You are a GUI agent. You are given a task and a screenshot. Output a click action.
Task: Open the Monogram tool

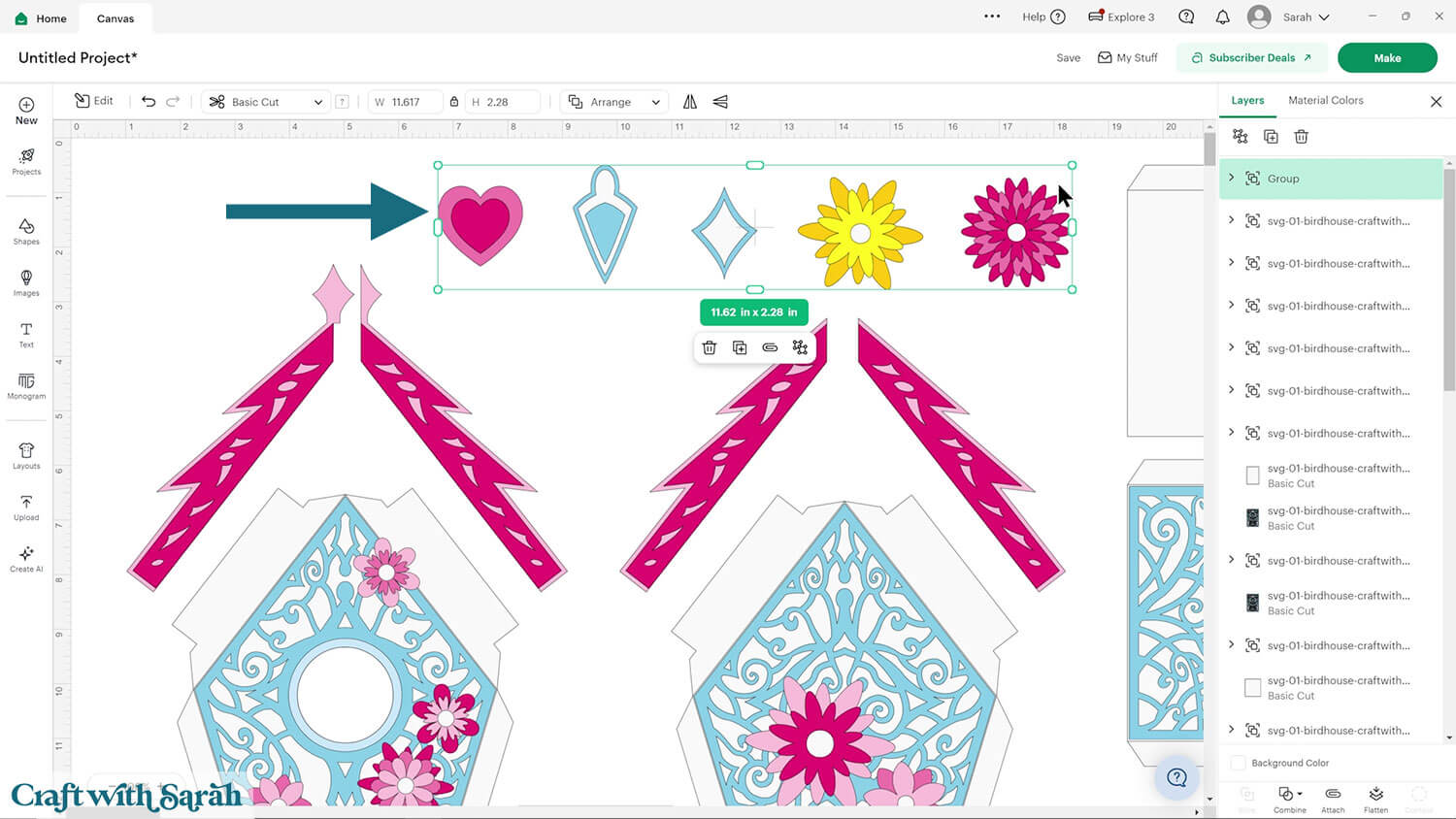coord(26,386)
